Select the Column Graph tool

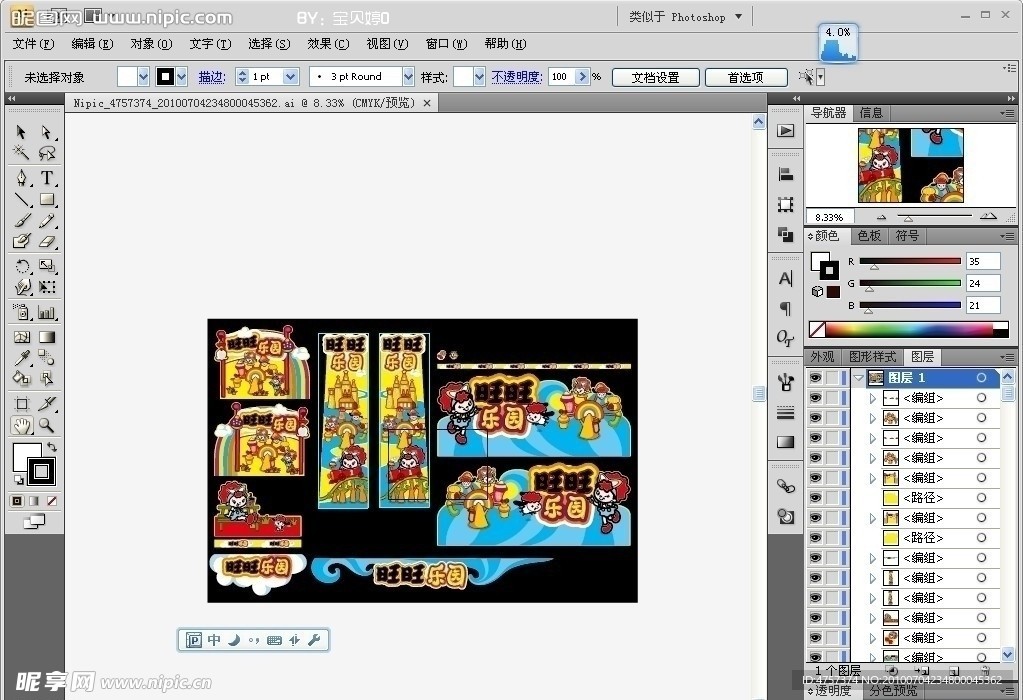coord(46,312)
